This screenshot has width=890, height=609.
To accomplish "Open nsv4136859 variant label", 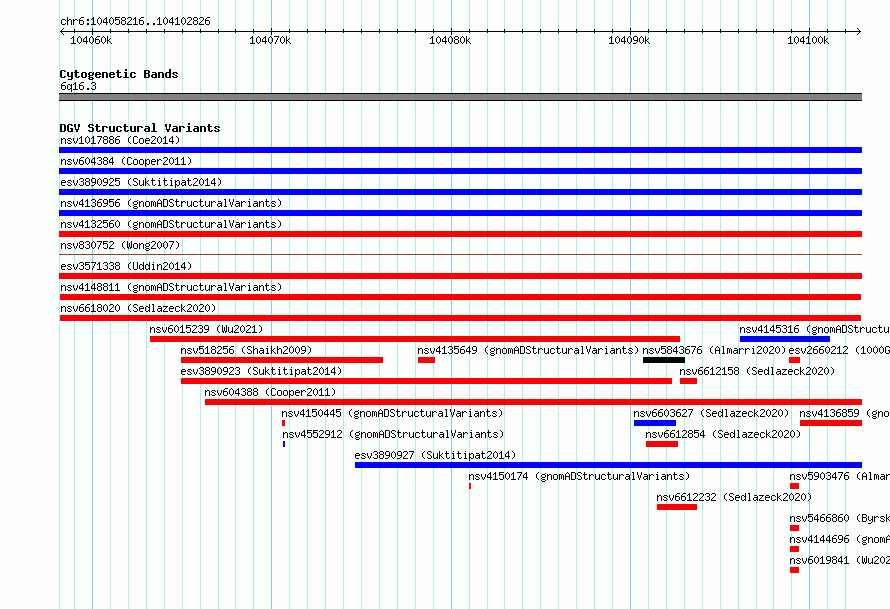I will pyautogui.click(x=844, y=413).
